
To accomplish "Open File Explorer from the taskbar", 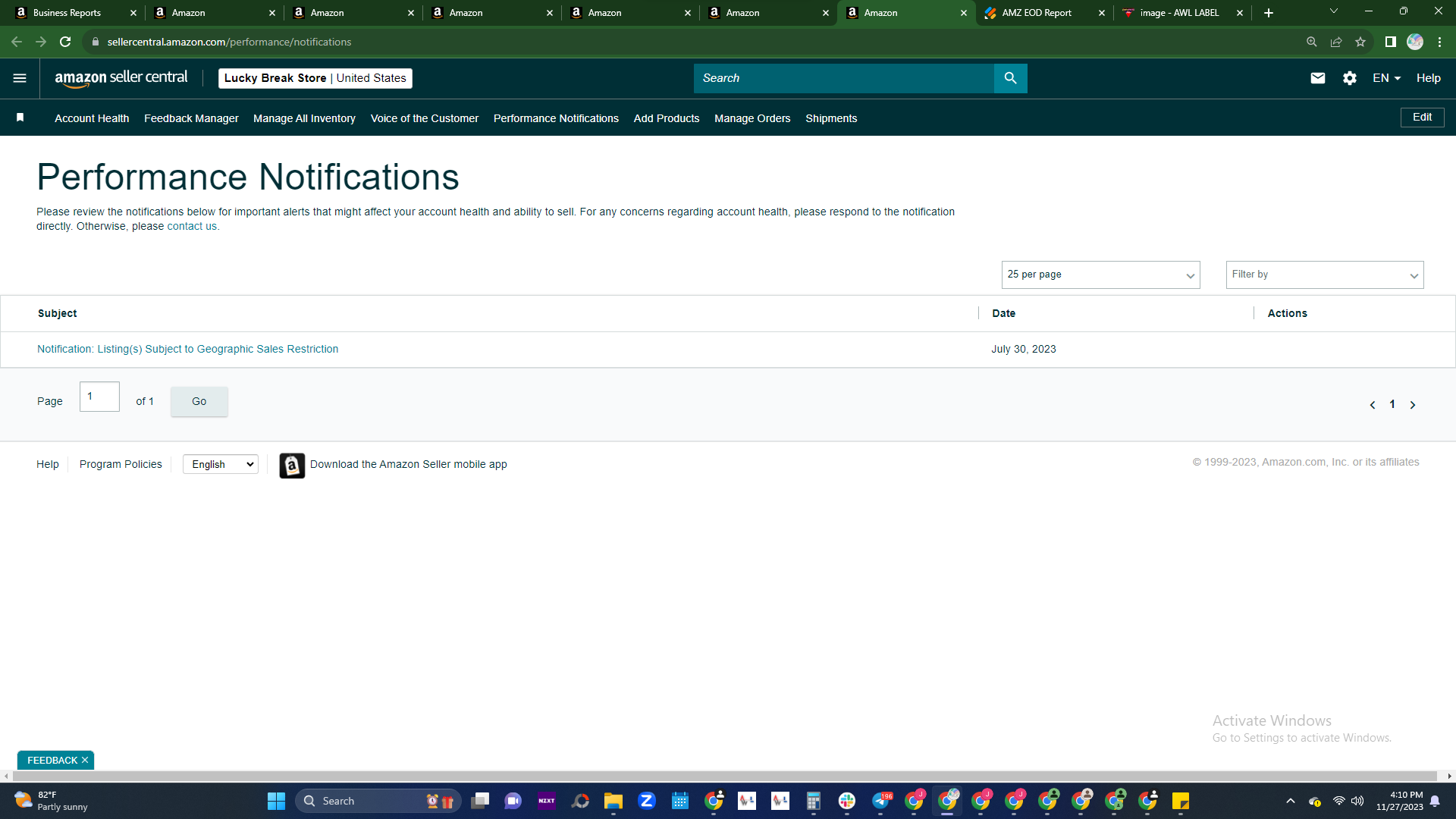I will (x=613, y=801).
